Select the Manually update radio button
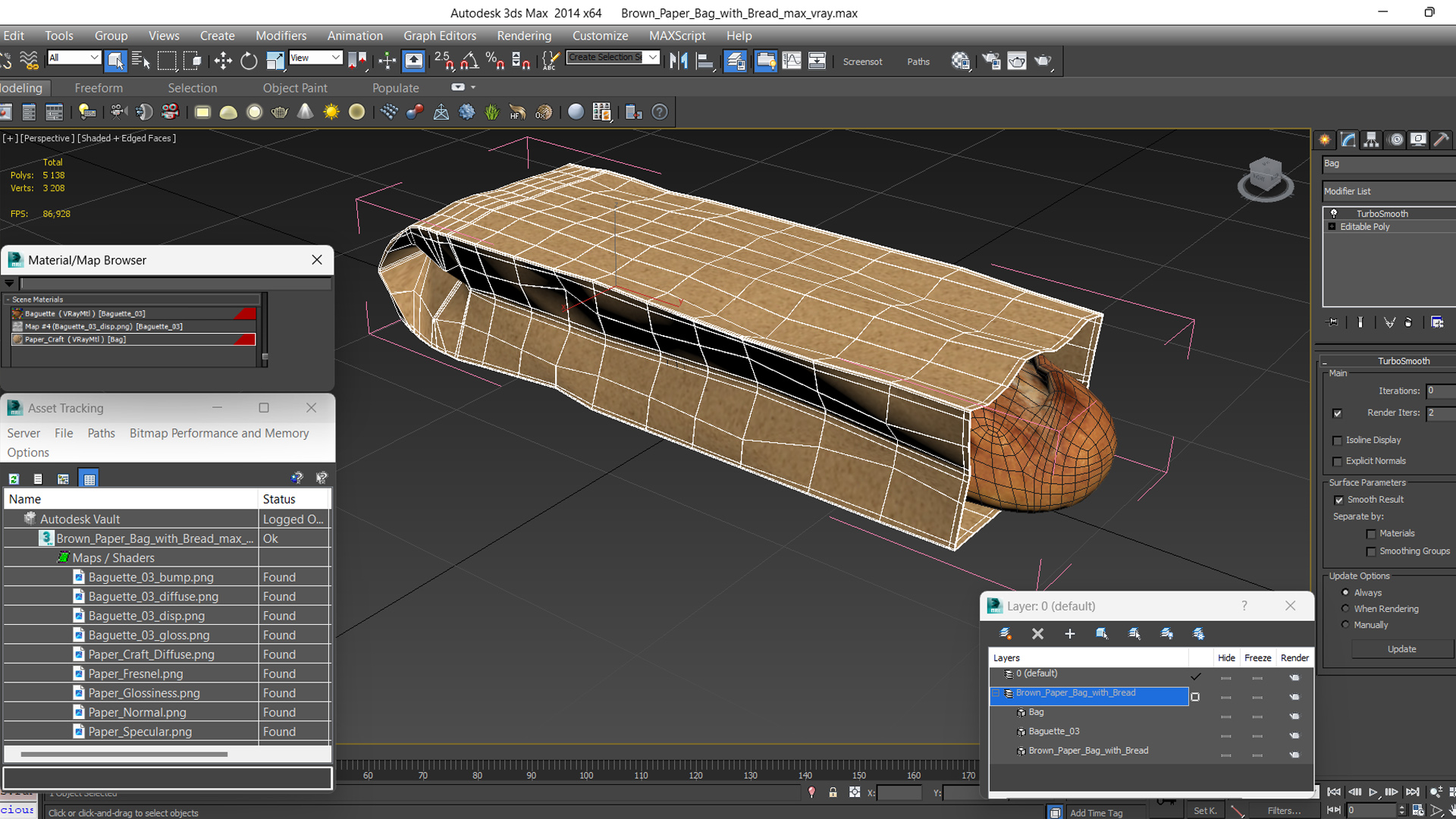 point(1345,625)
